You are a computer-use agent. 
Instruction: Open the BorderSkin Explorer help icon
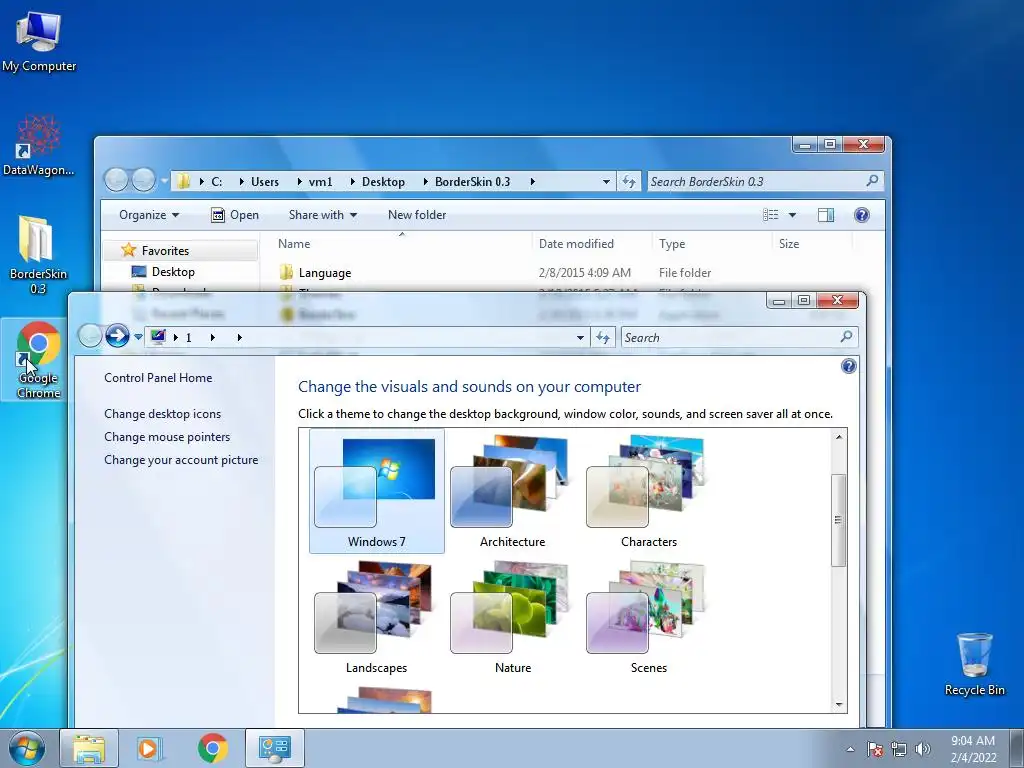click(x=861, y=215)
